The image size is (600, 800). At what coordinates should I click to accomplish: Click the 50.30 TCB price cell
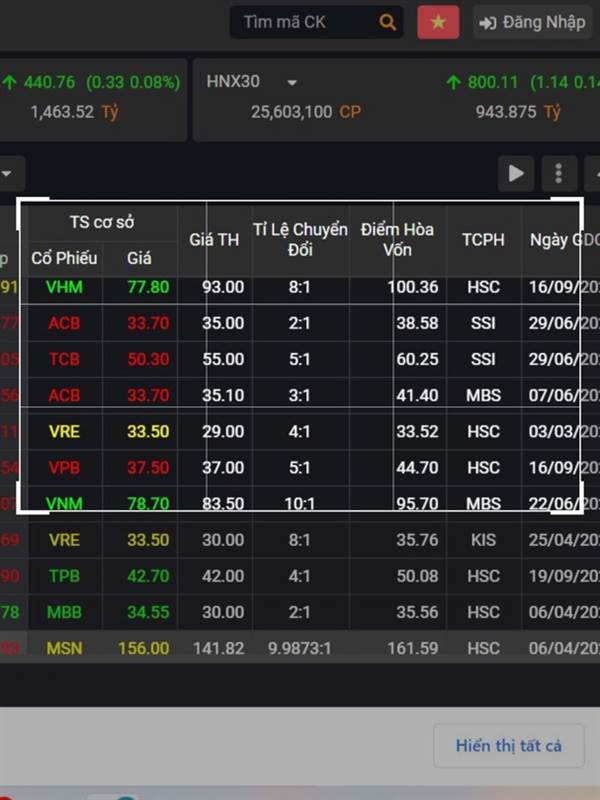(x=148, y=359)
